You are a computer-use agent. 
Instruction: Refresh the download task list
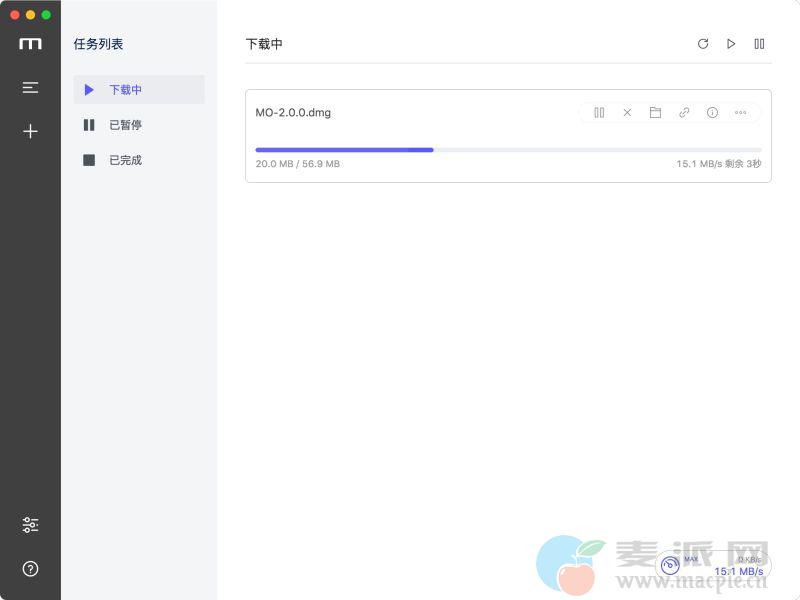[x=703, y=44]
